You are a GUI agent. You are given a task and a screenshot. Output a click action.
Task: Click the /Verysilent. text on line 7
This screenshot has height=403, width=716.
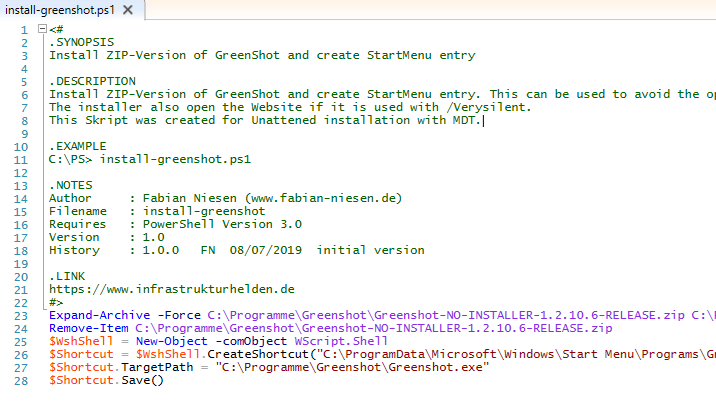click(x=489, y=107)
